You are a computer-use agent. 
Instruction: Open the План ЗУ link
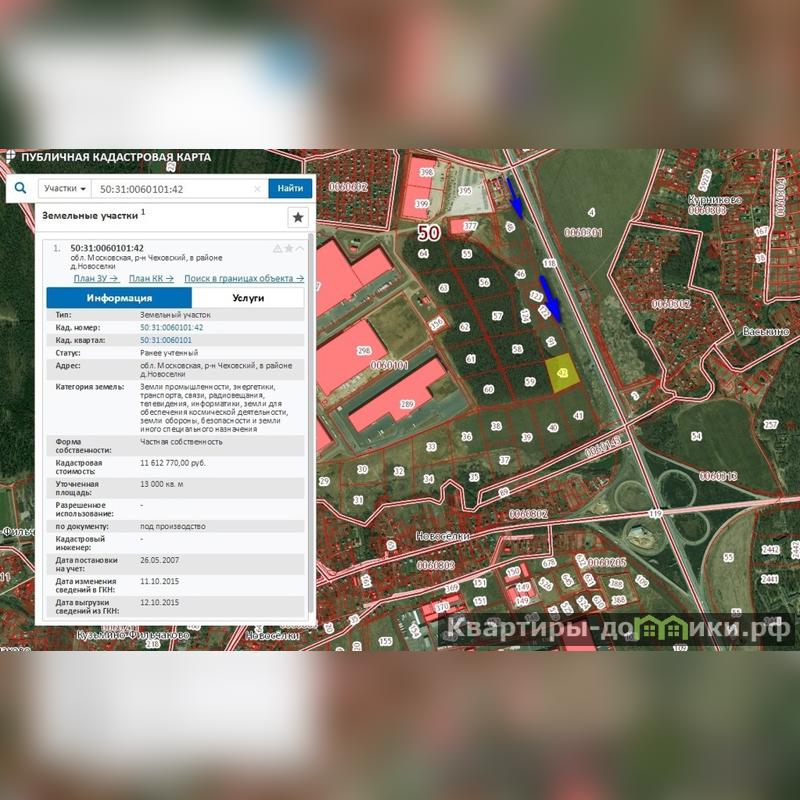coord(96,279)
